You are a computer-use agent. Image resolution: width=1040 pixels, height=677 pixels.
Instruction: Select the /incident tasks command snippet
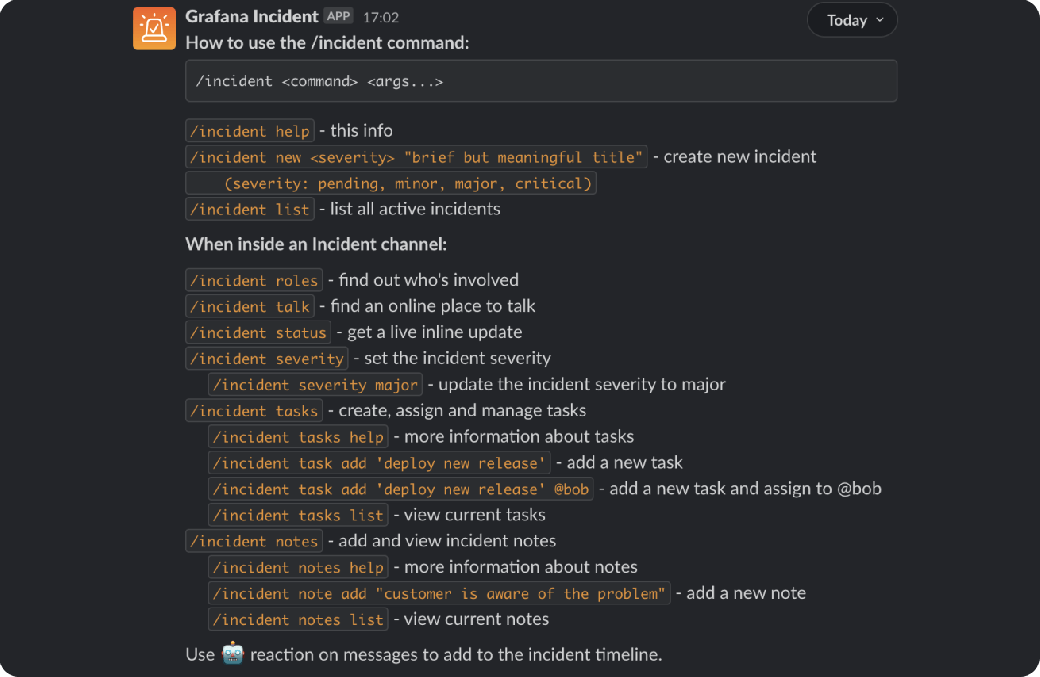(253, 410)
